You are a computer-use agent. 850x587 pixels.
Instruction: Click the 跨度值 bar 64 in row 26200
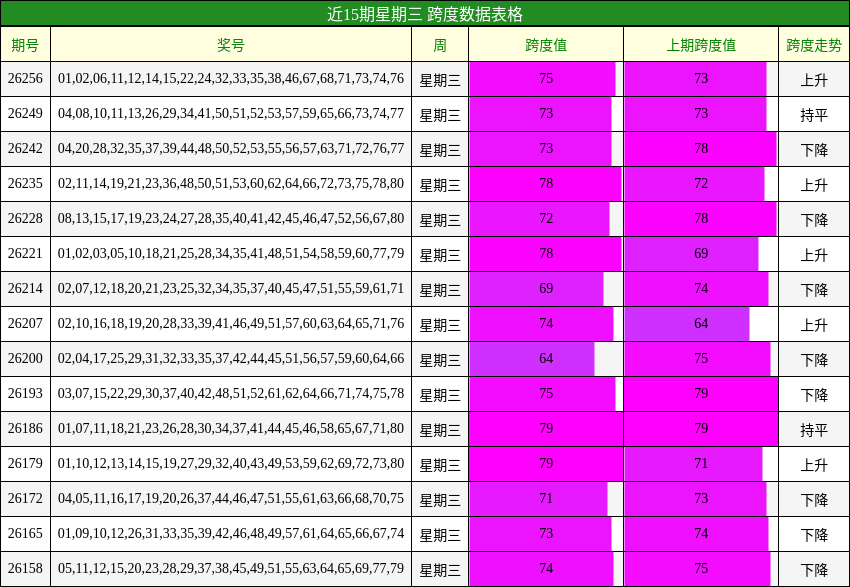coord(532,359)
